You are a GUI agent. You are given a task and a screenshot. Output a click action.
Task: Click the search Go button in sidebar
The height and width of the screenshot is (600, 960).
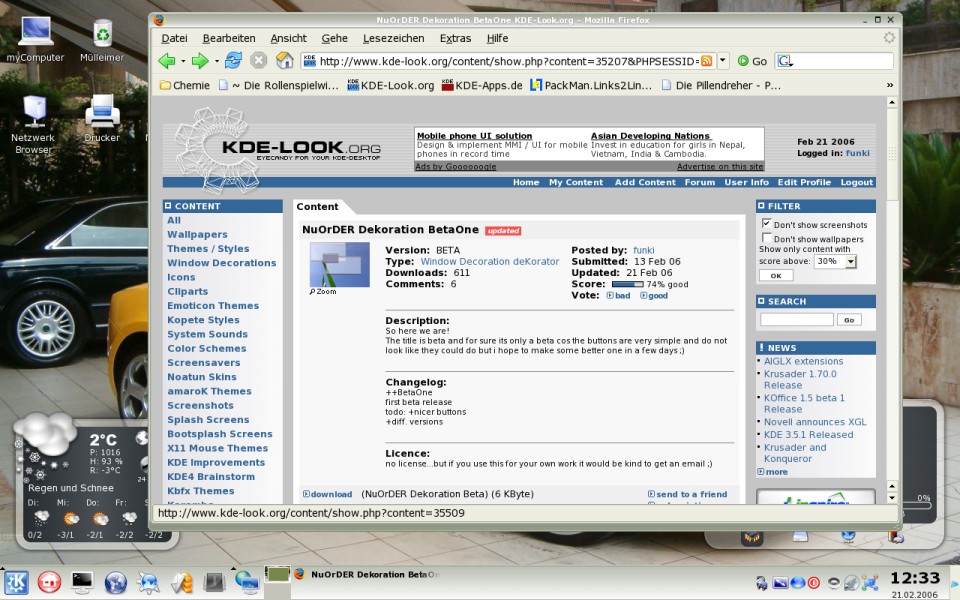[x=849, y=320]
